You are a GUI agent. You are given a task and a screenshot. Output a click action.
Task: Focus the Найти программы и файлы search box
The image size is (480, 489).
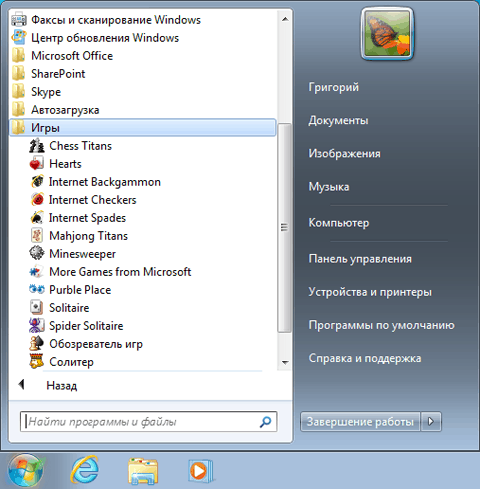coord(148,422)
